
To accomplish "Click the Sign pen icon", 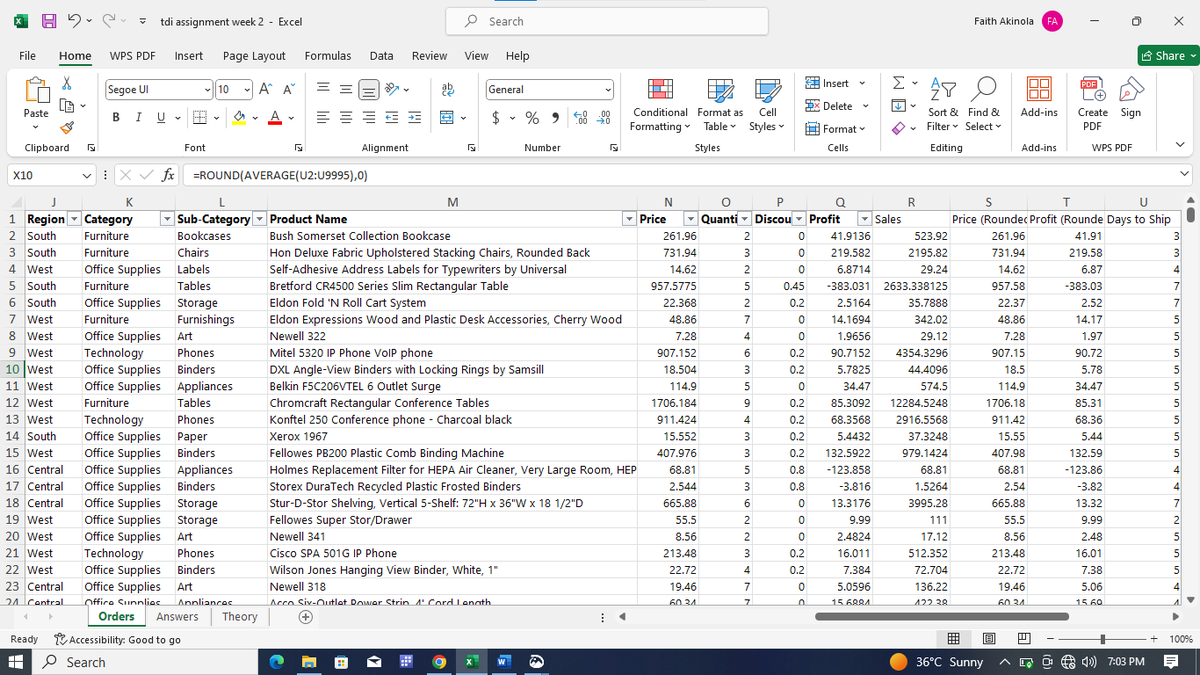I will click(x=1130, y=99).
